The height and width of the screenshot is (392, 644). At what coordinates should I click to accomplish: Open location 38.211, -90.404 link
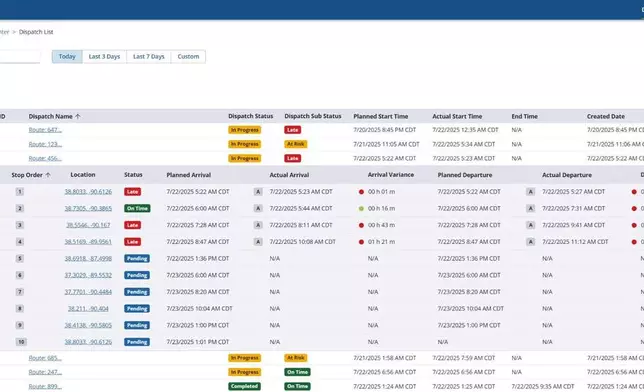88,309
